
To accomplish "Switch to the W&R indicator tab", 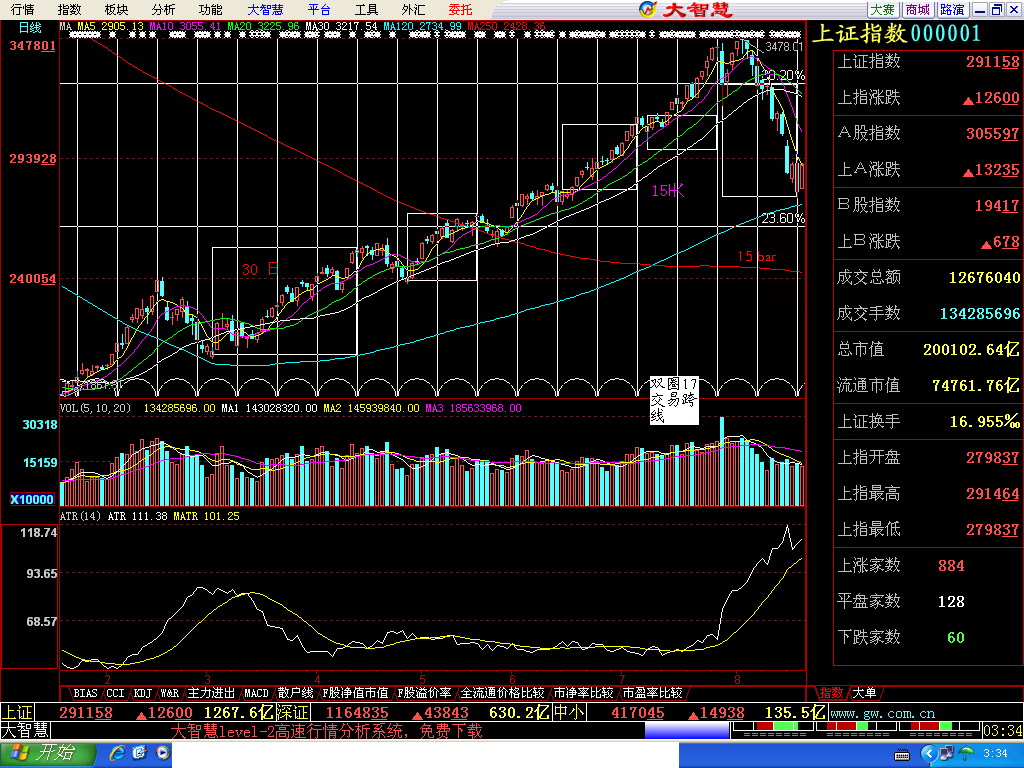I will [x=169, y=693].
